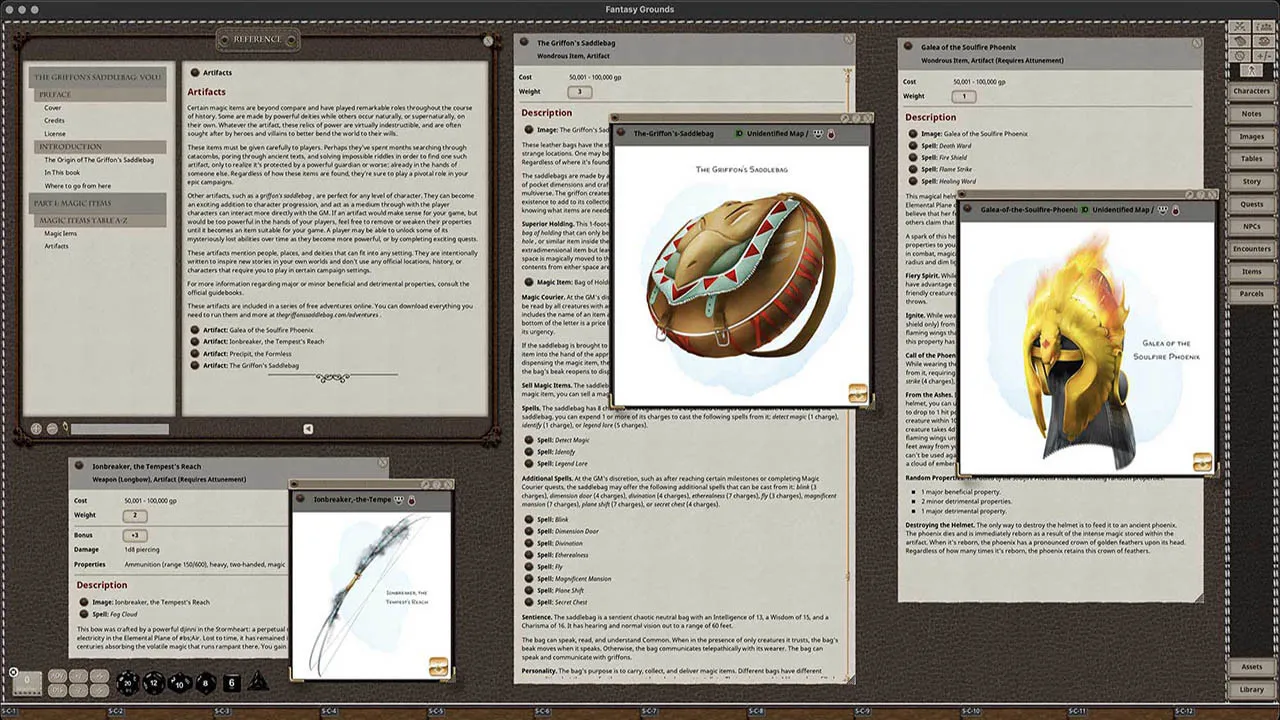Open Image link in Ionbreaker description
Screen dimensions: 1280x720
(84, 602)
